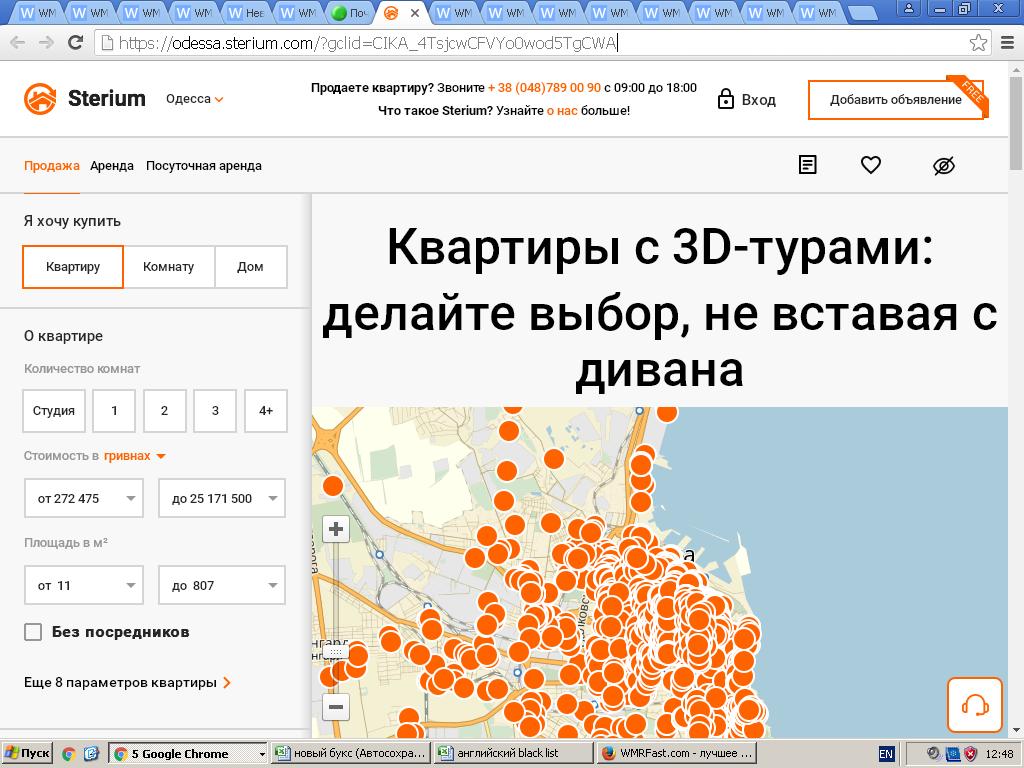Click the Добавить объявление button
1024x768 pixels.
coord(895,100)
